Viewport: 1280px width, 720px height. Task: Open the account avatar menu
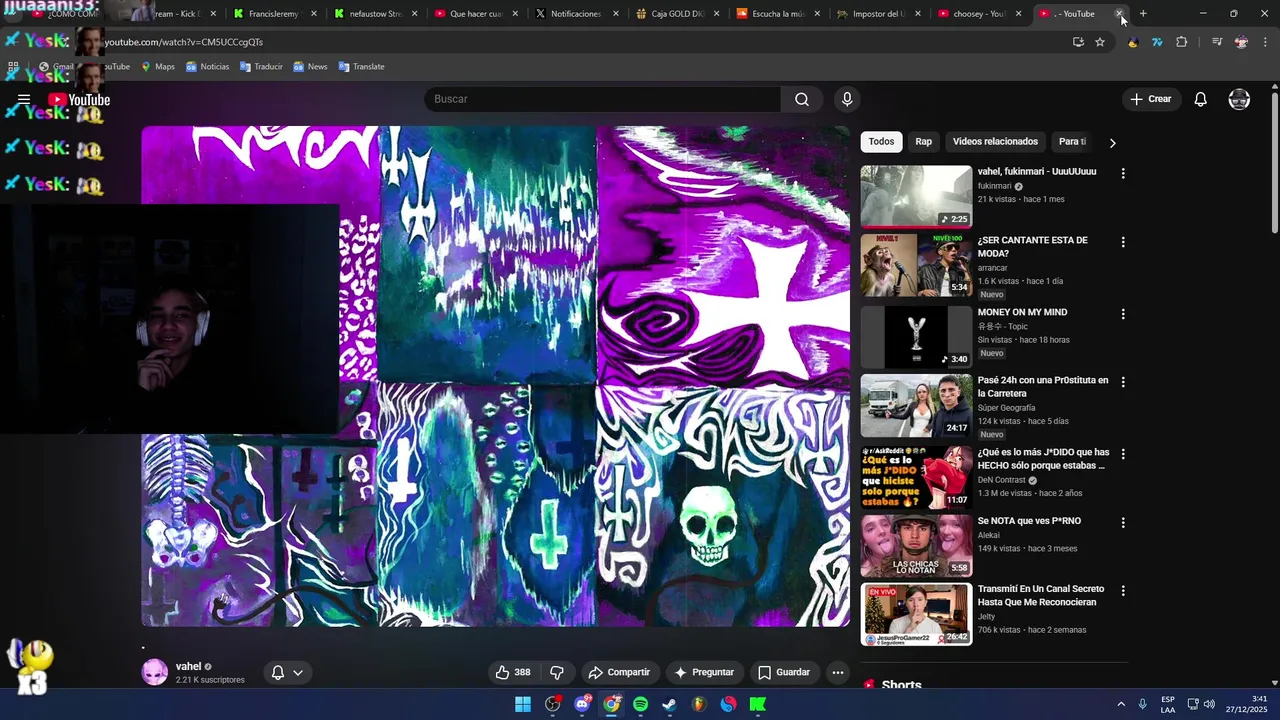coord(1239,99)
